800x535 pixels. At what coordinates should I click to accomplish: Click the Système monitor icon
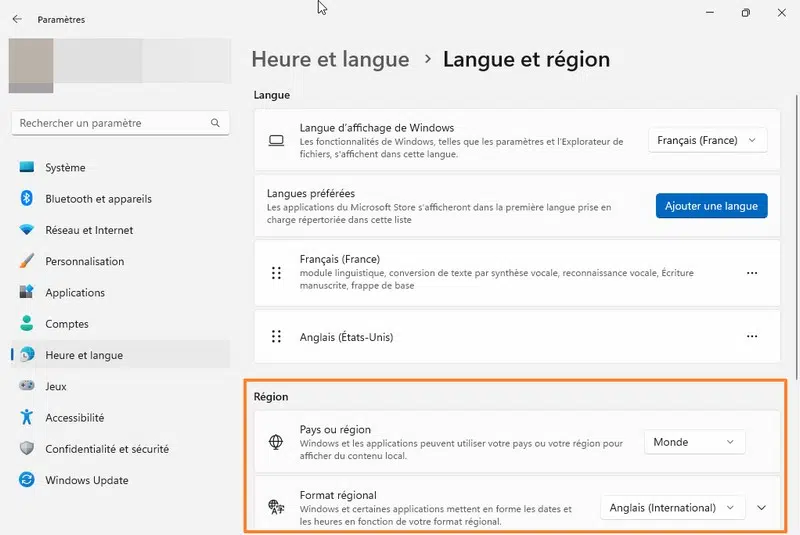pos(27,167)
